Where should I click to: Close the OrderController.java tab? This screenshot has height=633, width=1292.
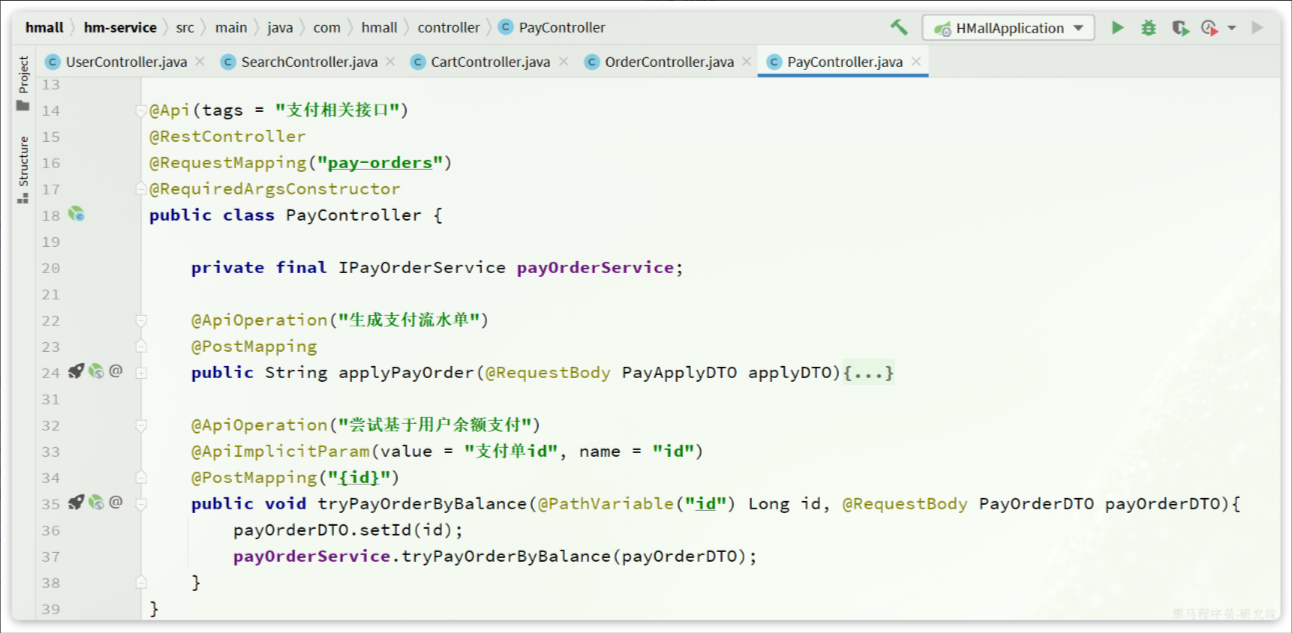[746, 62]
